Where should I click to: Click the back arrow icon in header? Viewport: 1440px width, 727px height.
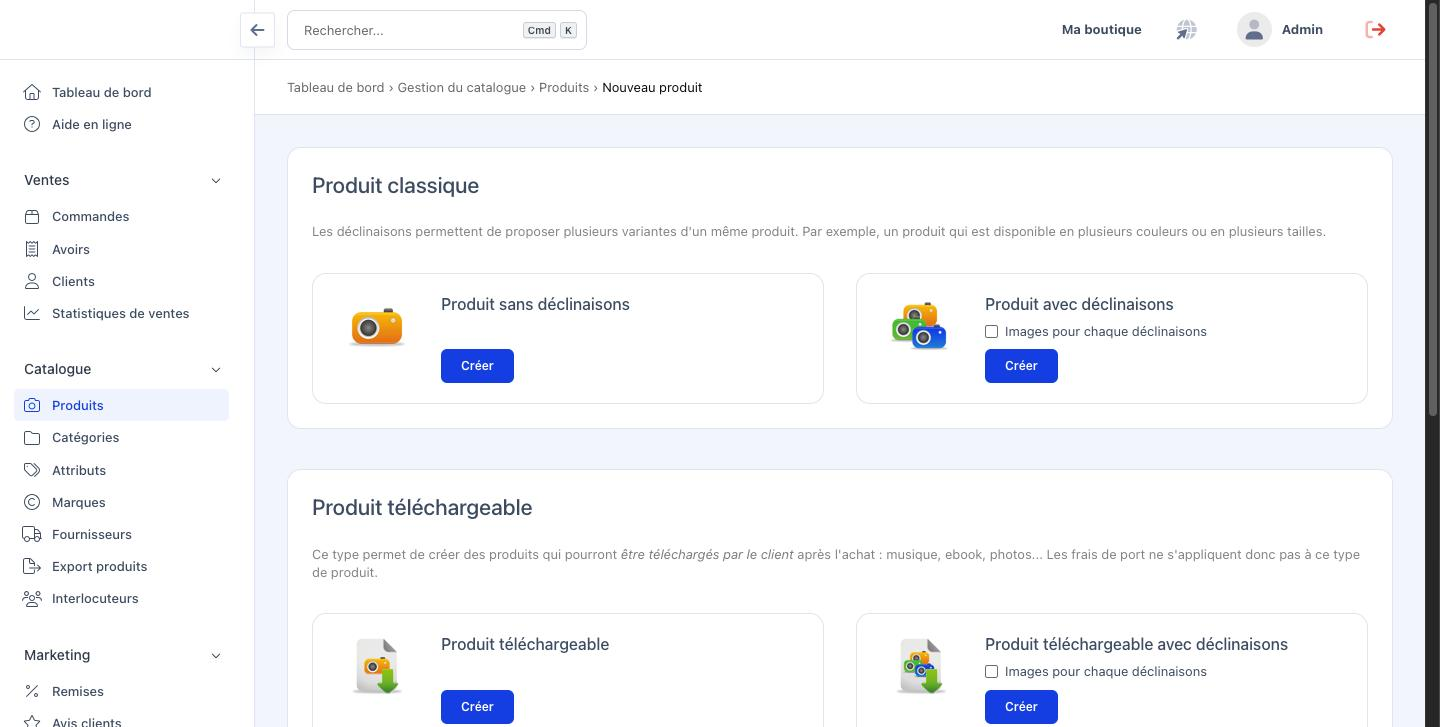pos(257,30)
